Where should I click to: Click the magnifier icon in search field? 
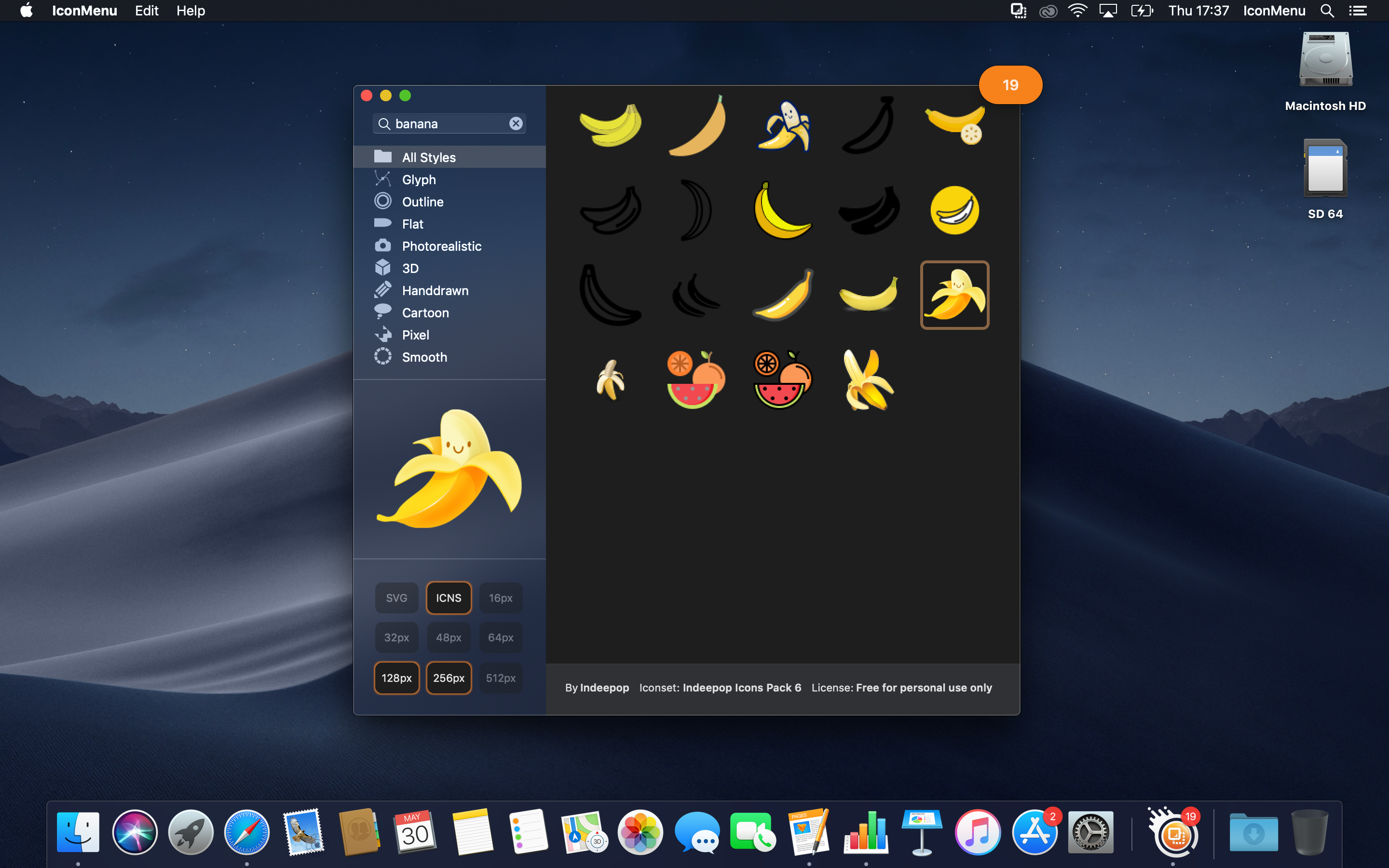[384, 124]
